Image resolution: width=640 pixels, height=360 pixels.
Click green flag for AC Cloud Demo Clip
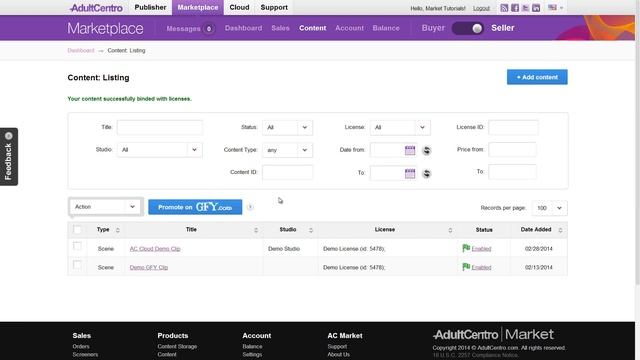466,248
